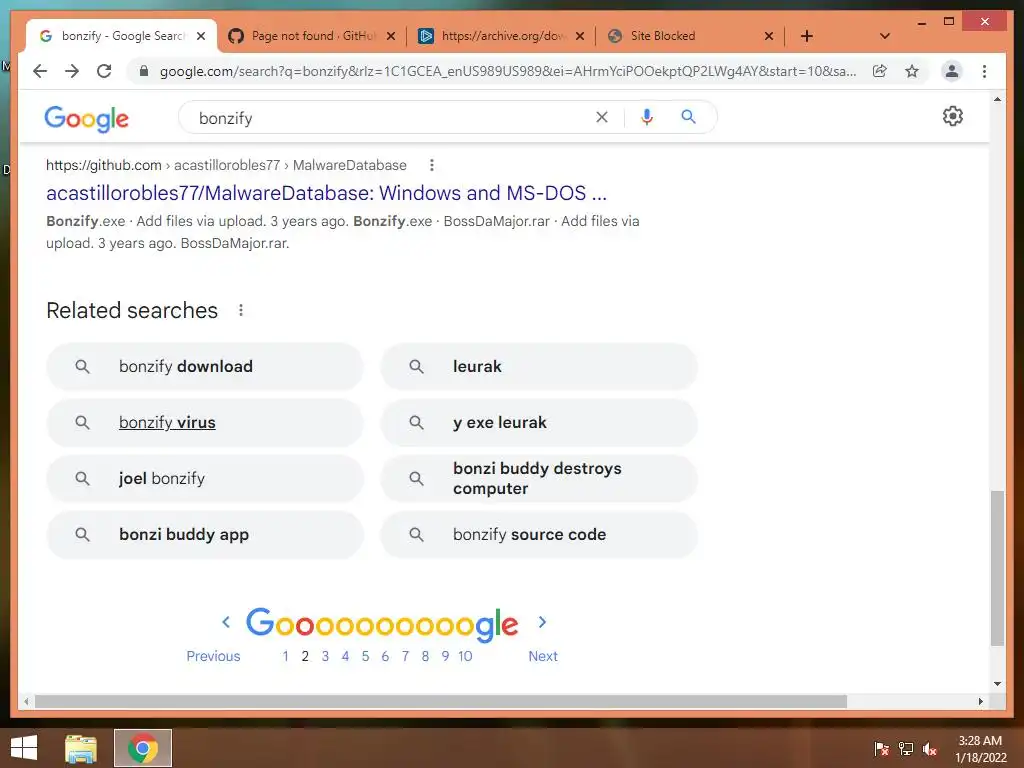View the site padlock information
The width and height of the screenshot is (1024, 768).
pyautogui.click(x=144, y=71)
